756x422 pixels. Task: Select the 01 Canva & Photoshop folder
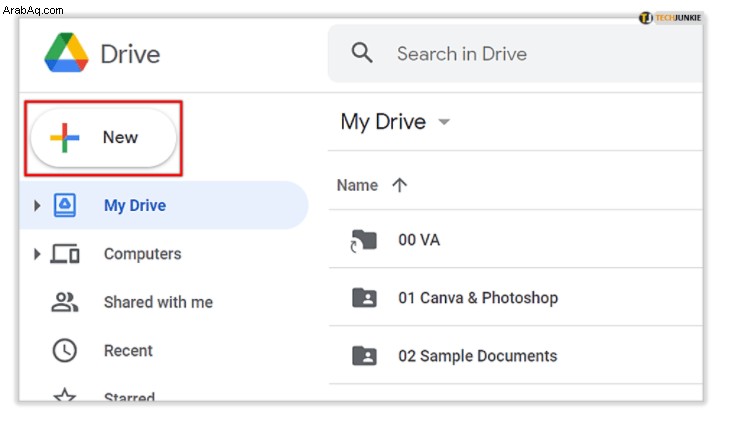pos(478,298)
